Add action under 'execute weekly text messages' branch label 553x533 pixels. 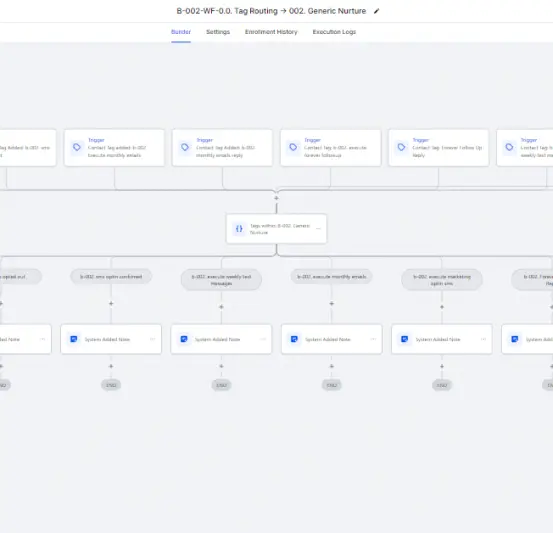[221, 307]
